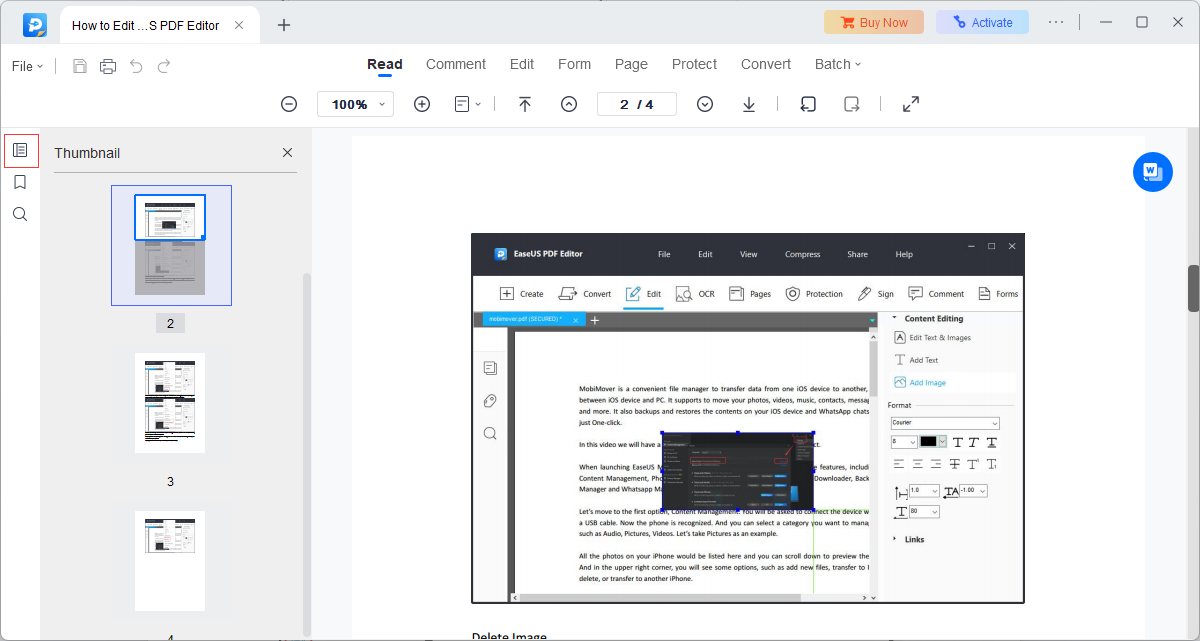Select page 3 thumbnail

170,403
